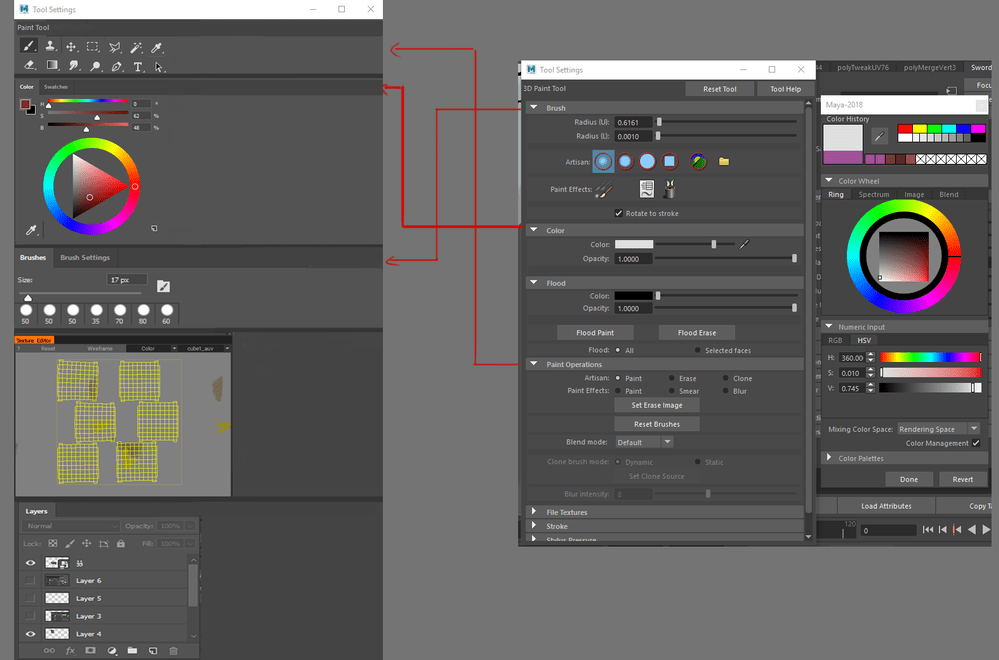Click the eyedropper below the color wheel
The image size is (999, 660).
(x=31, y=230)
